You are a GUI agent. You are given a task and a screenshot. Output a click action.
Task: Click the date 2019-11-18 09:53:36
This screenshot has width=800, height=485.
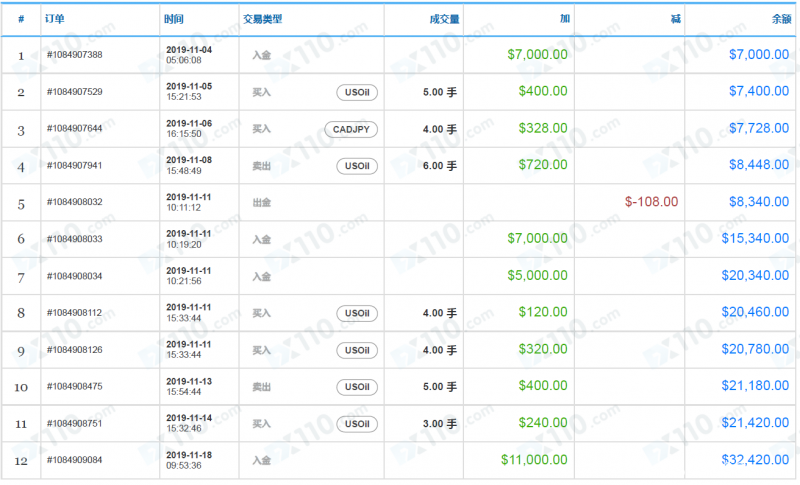[189, 460]
